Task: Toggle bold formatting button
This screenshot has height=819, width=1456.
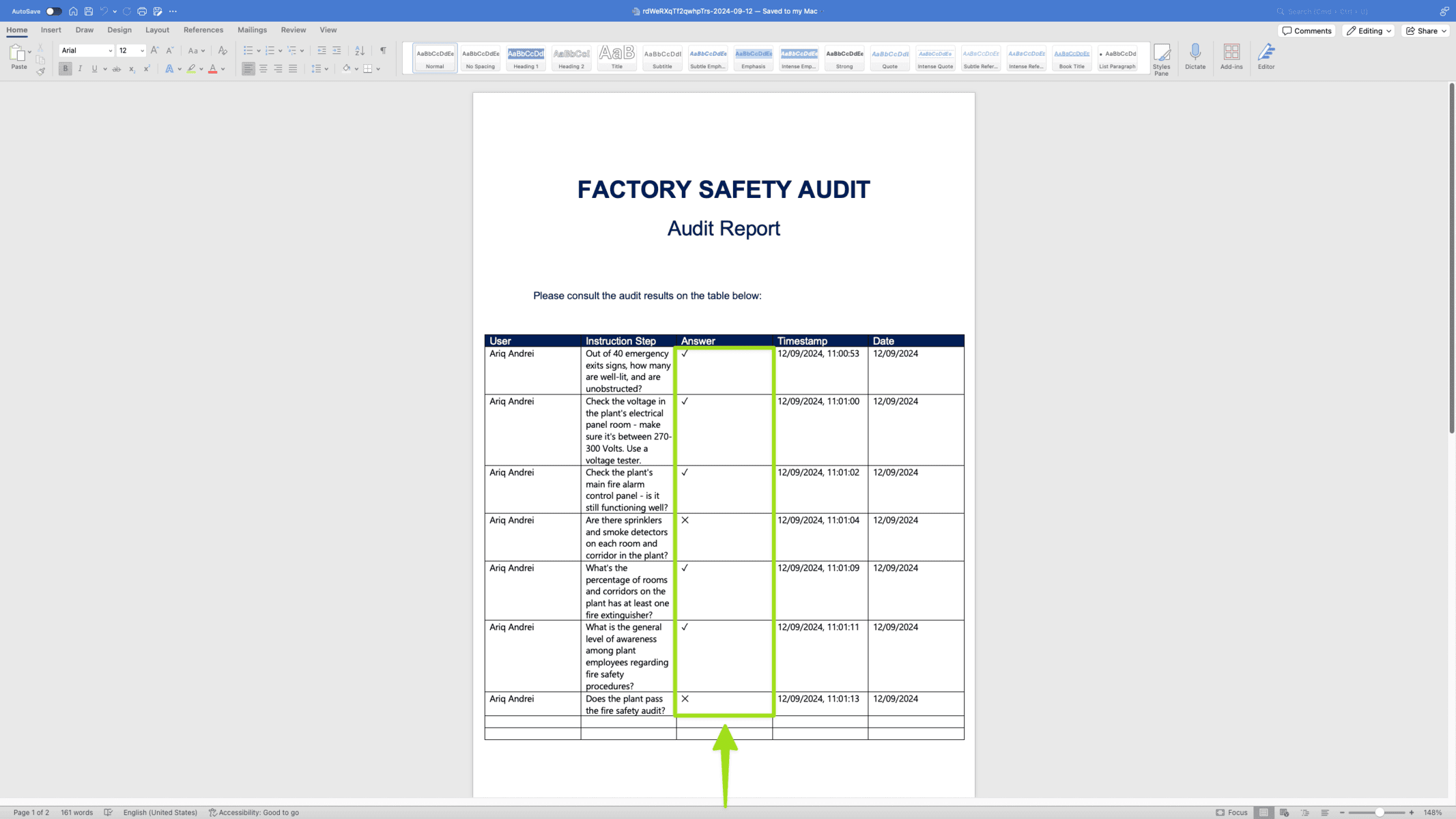Action: (66, 69)
